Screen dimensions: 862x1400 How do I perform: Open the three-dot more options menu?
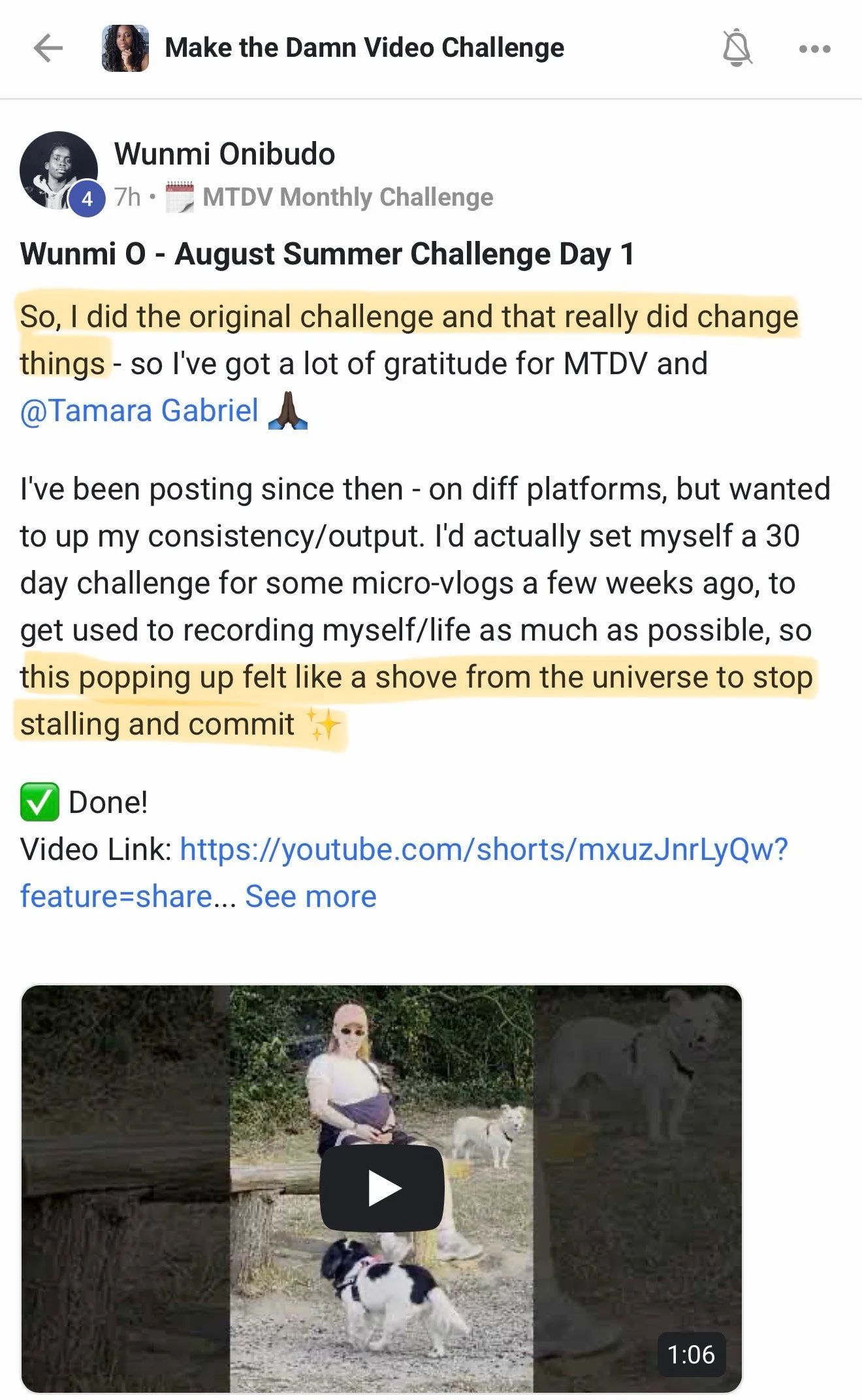pos(815,49)
